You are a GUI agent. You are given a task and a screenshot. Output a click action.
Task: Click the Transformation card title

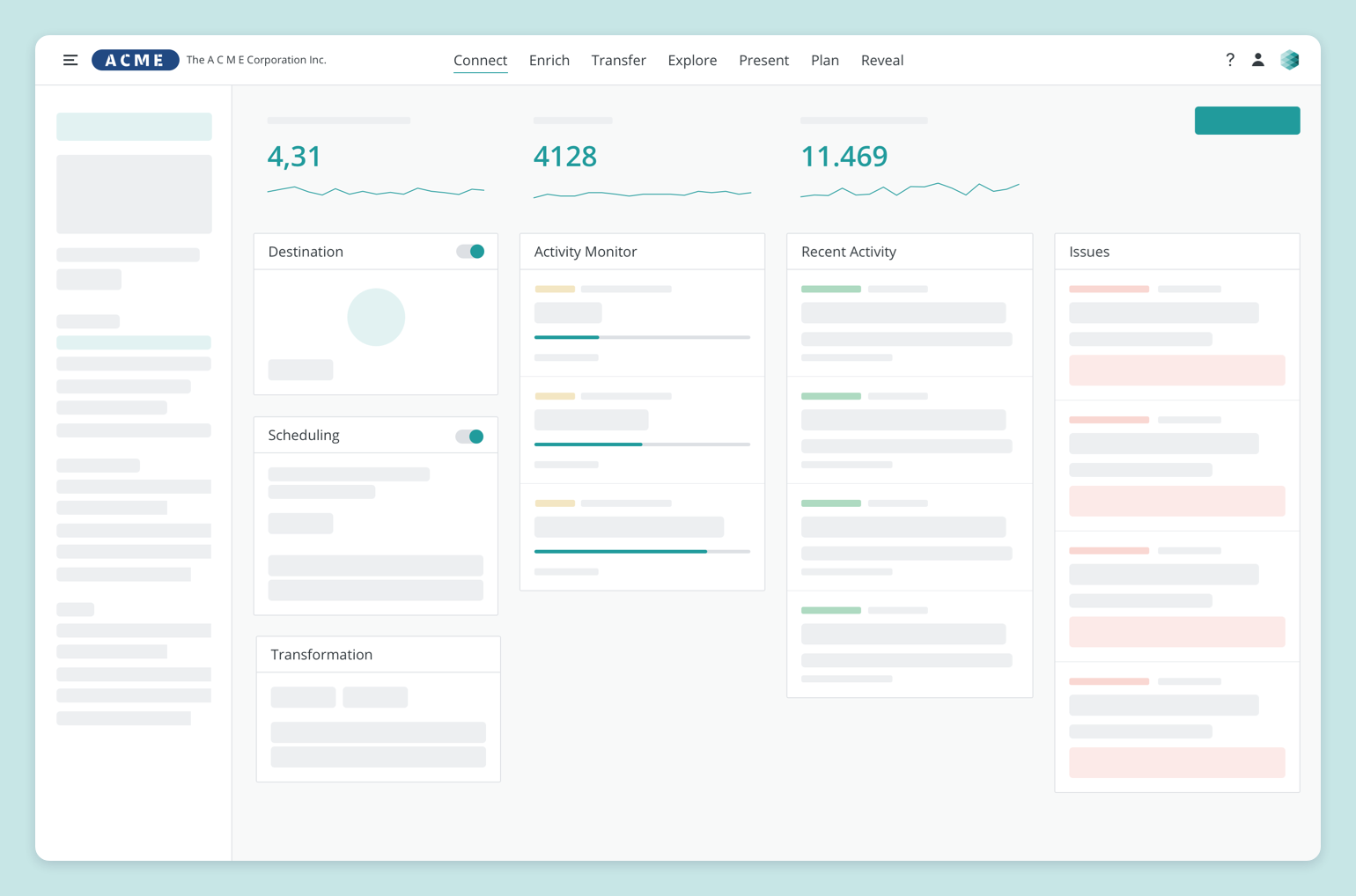pyautogui.click(x=321, y=655)
